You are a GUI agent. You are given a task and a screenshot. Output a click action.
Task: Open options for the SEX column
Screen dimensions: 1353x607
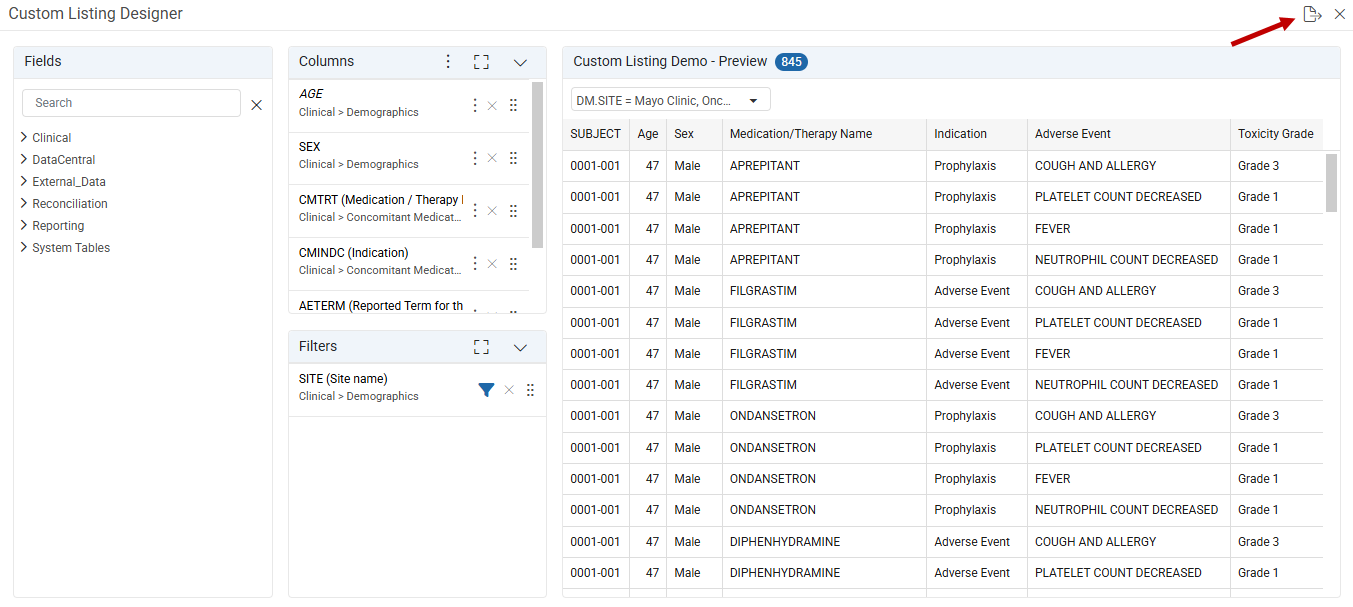point(475,157)
